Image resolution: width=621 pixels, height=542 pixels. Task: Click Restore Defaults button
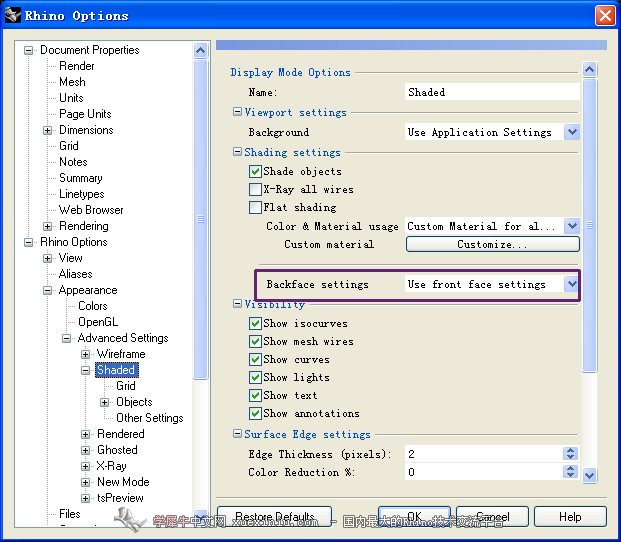point(274,516)
